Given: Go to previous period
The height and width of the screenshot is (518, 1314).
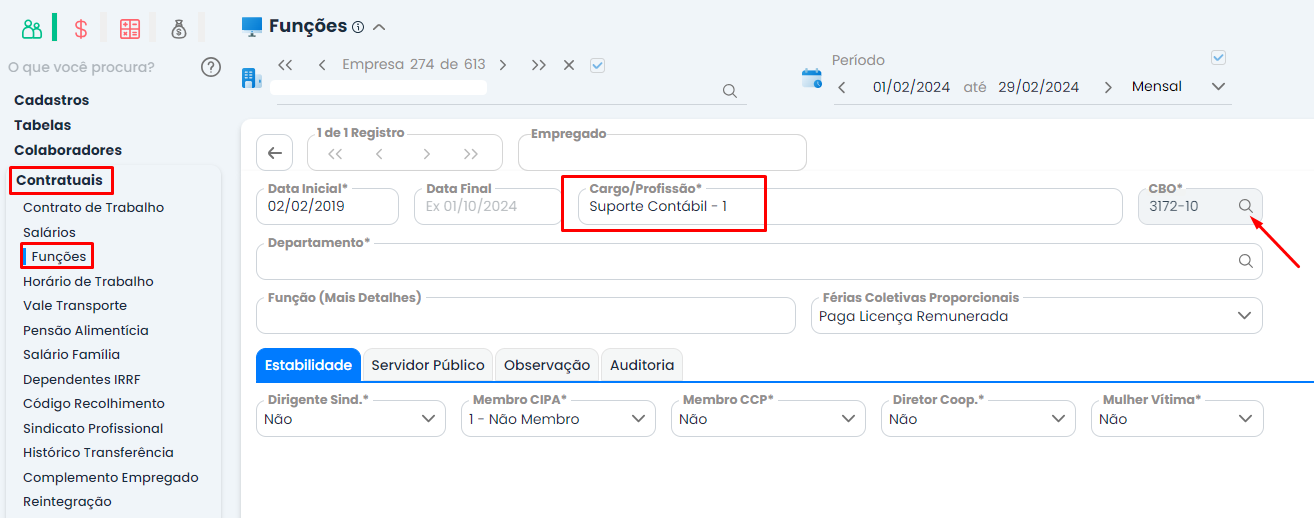Looking at the screenshot, I should (x=842, y=87).
